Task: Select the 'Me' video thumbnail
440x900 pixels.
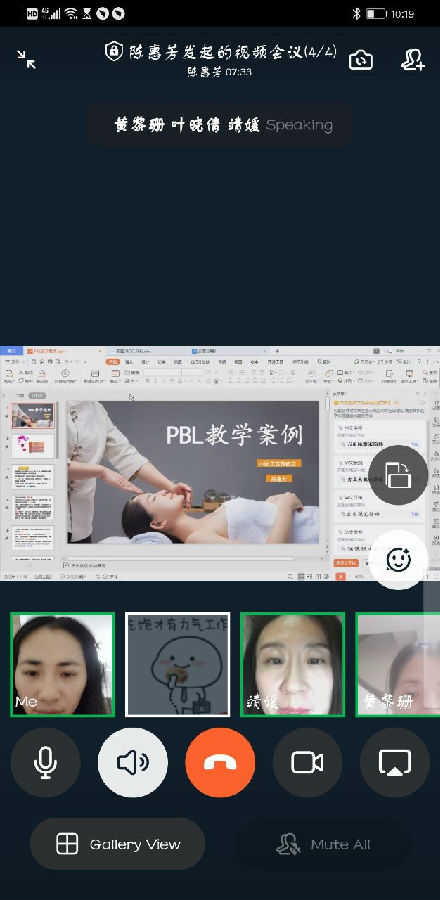Action: [x=62, y=665]
